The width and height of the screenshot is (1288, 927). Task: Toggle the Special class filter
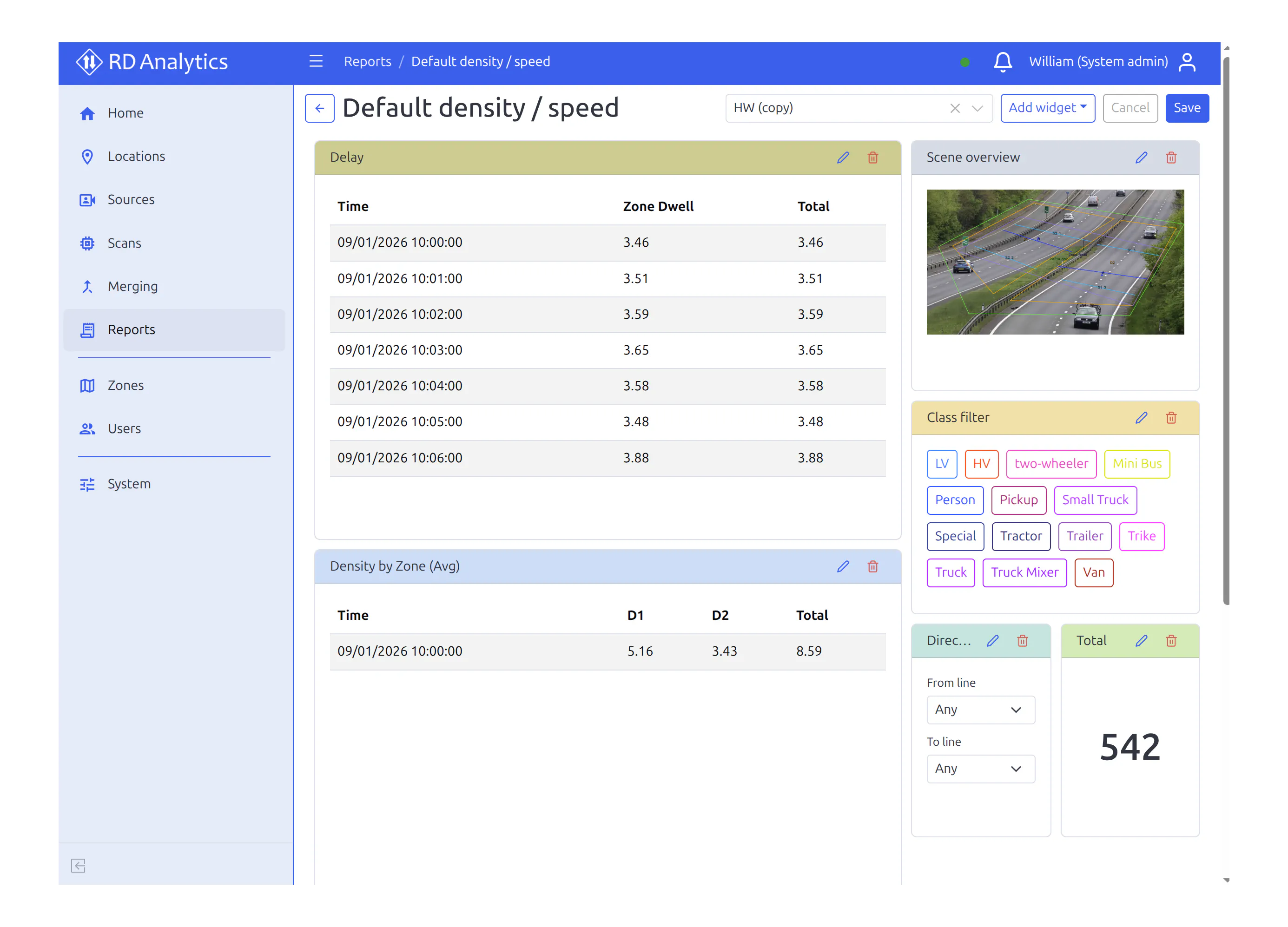tap(955, 536)
